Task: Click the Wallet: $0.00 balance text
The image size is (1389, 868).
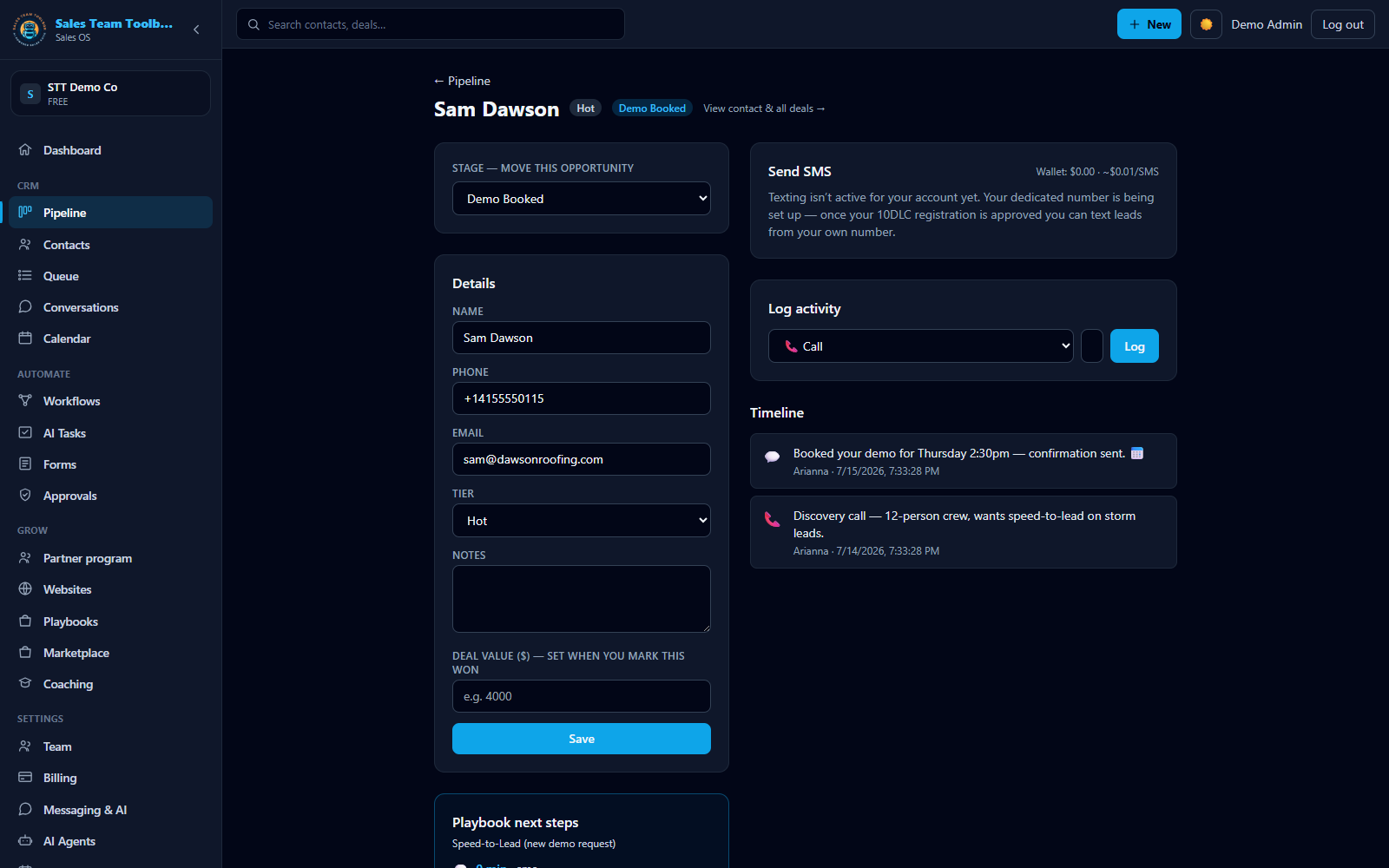Action: pos(1065,172)
